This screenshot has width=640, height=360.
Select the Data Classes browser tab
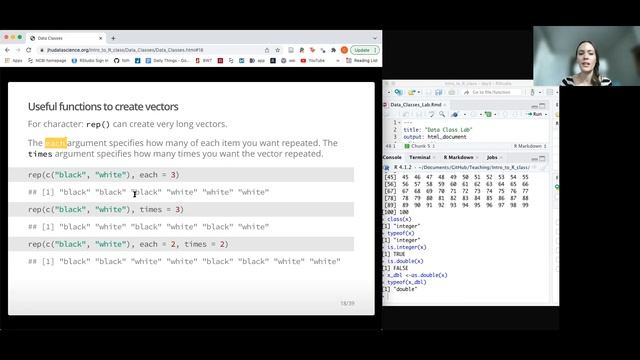(65, 38)
